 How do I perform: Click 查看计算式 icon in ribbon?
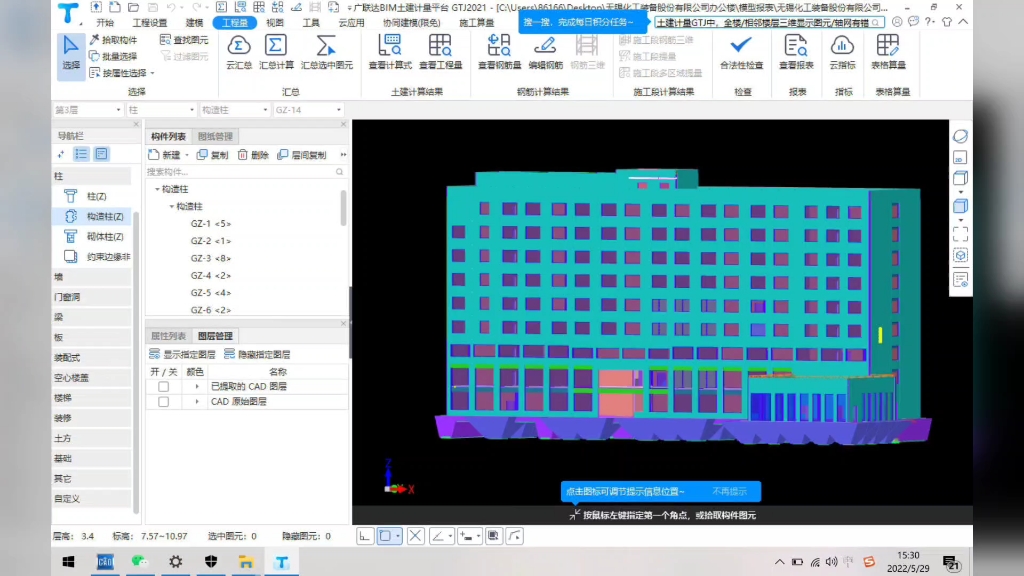pos(390,52)
